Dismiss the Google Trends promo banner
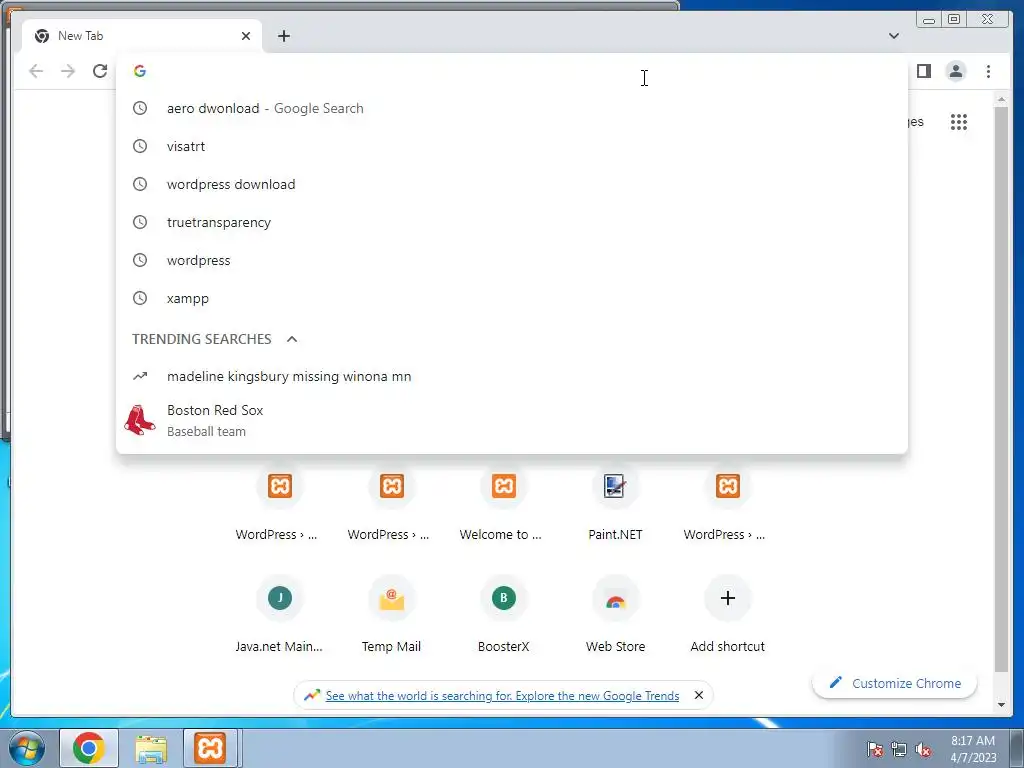Image resolution: width=1024 pixels, height=768 pixels. coord(698,695)
